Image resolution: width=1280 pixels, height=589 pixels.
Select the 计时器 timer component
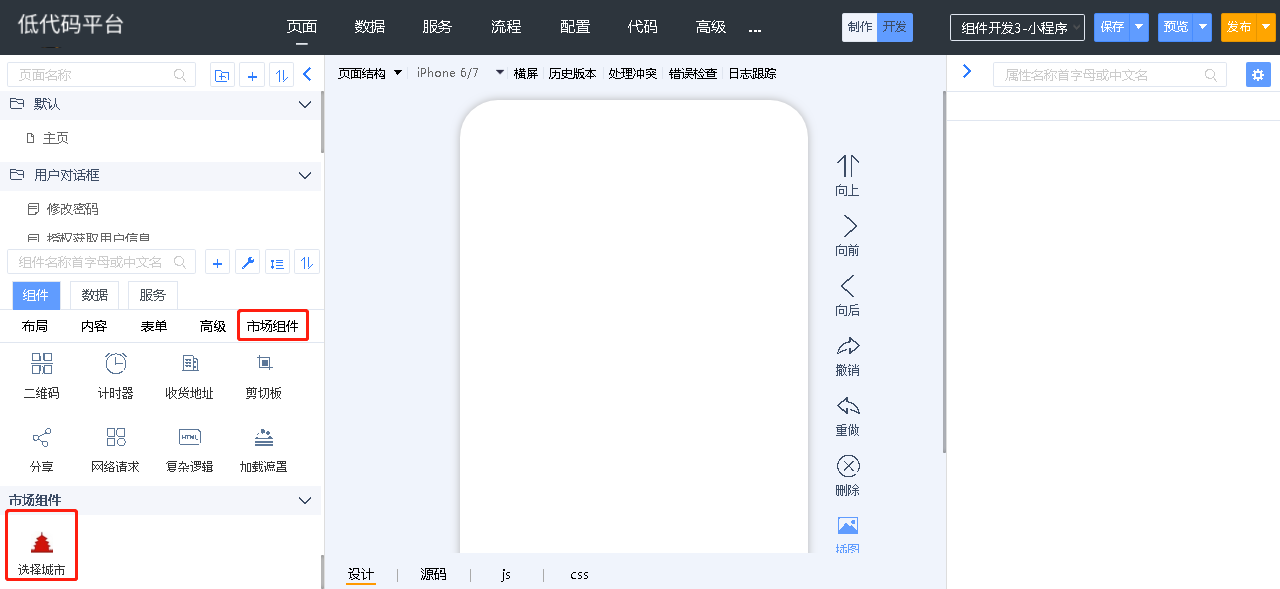pyautogui.click(x=115, y=364)
